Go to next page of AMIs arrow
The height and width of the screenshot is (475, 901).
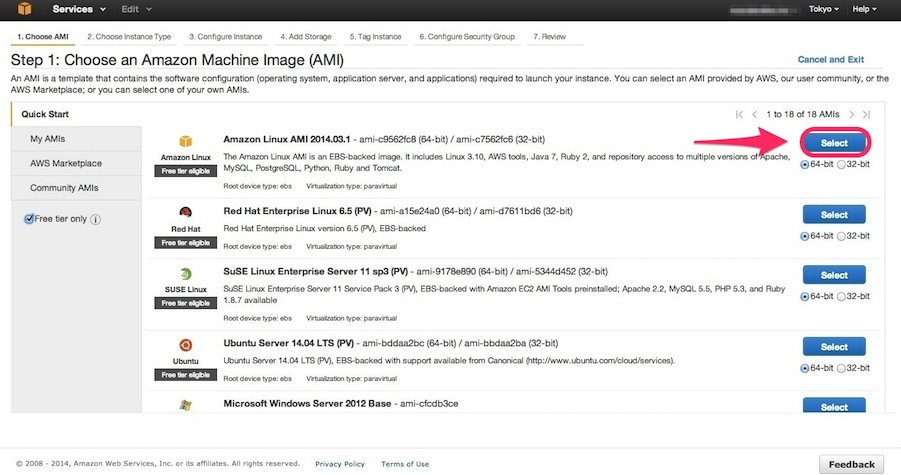pos(852,114)
